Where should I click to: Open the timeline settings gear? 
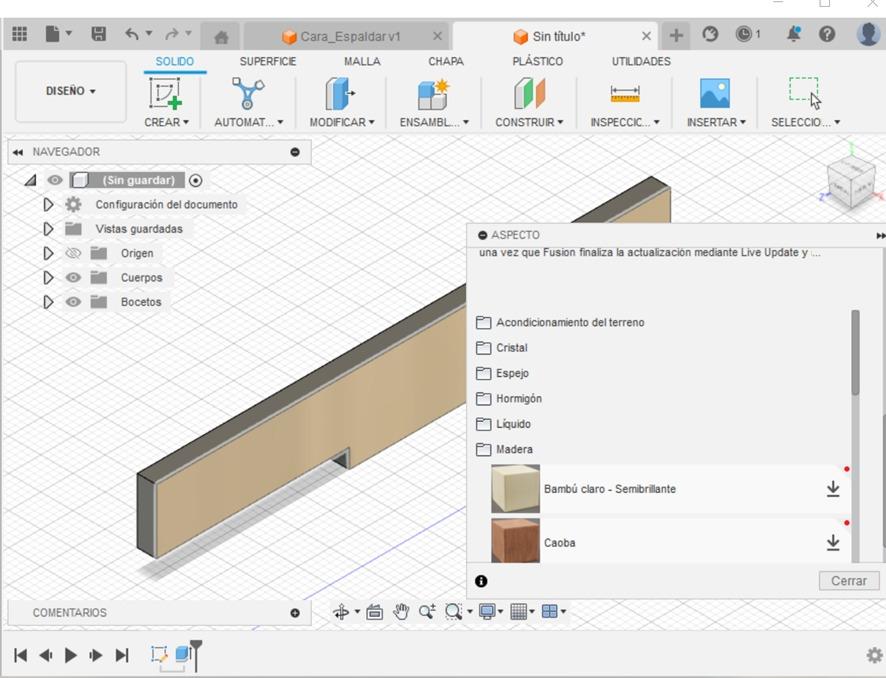[874, 655]
